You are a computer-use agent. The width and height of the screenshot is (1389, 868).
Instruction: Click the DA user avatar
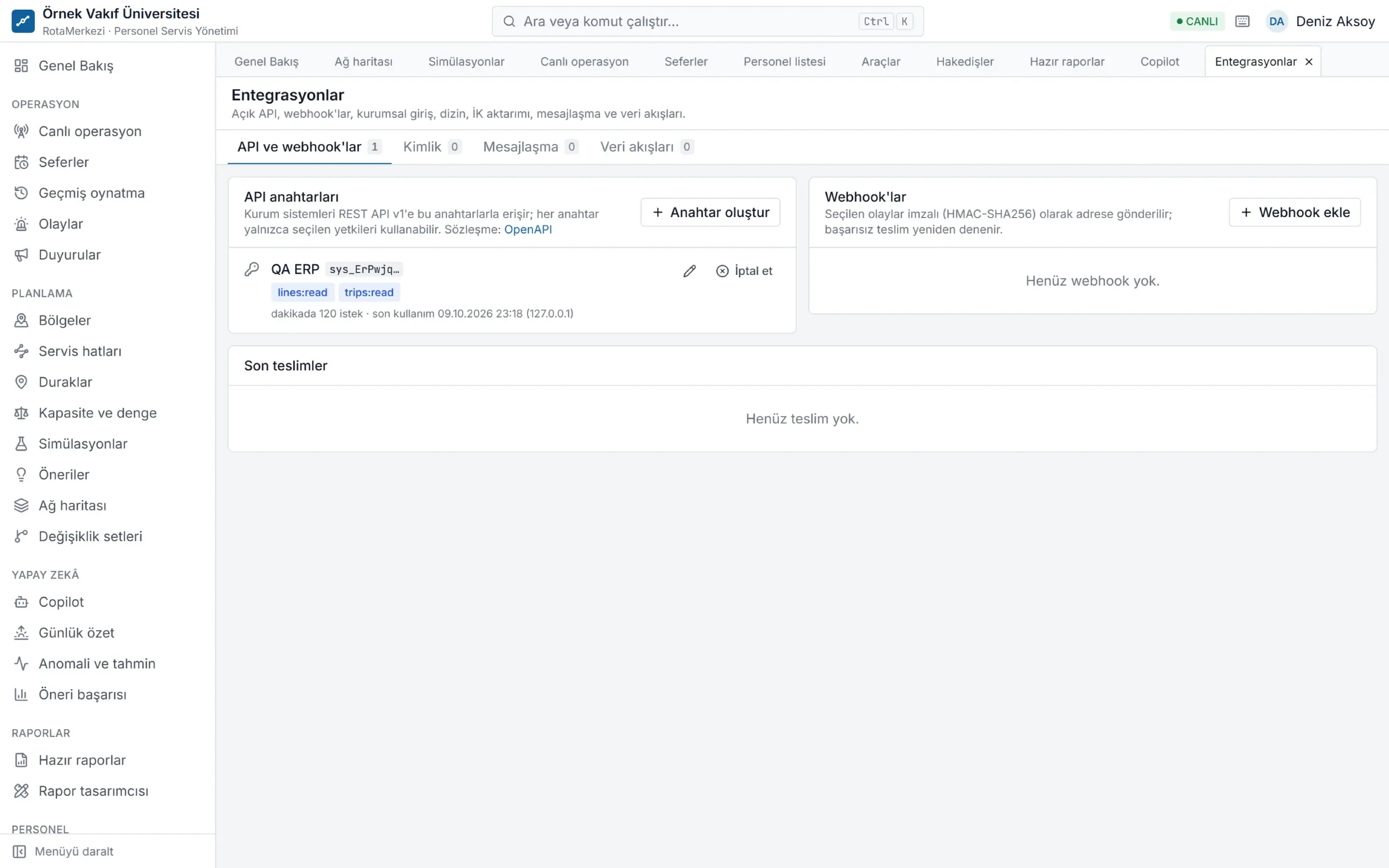pos(1276,21)
